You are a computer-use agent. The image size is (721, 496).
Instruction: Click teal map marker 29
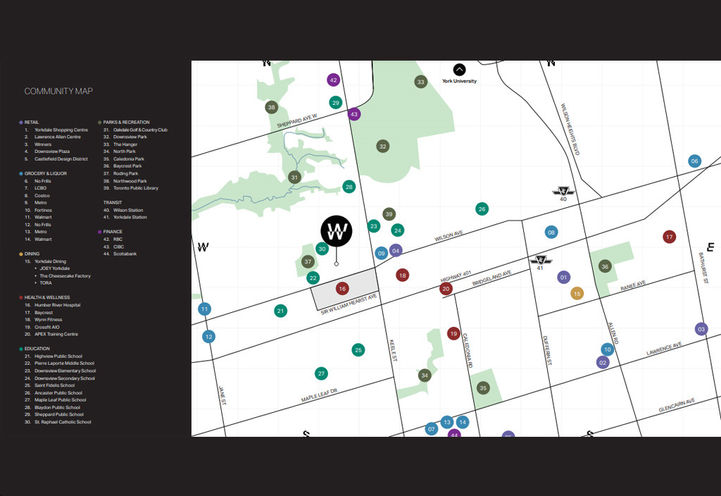click(336, 103)
